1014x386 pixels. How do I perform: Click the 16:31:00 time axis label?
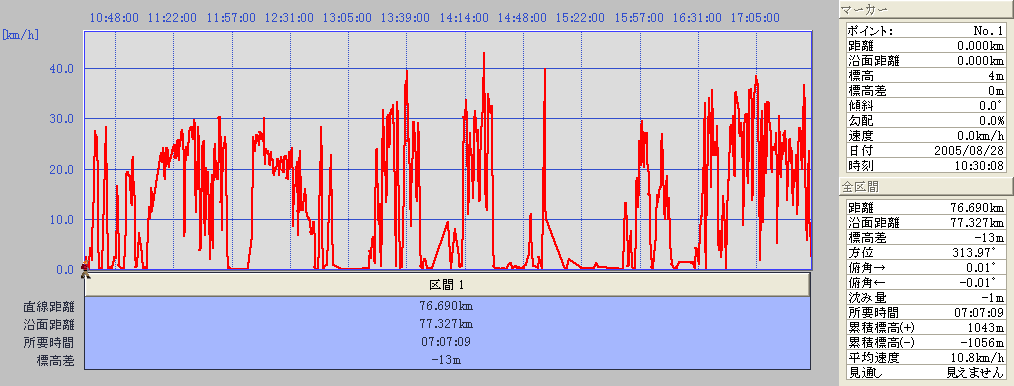tap(698, 18)
